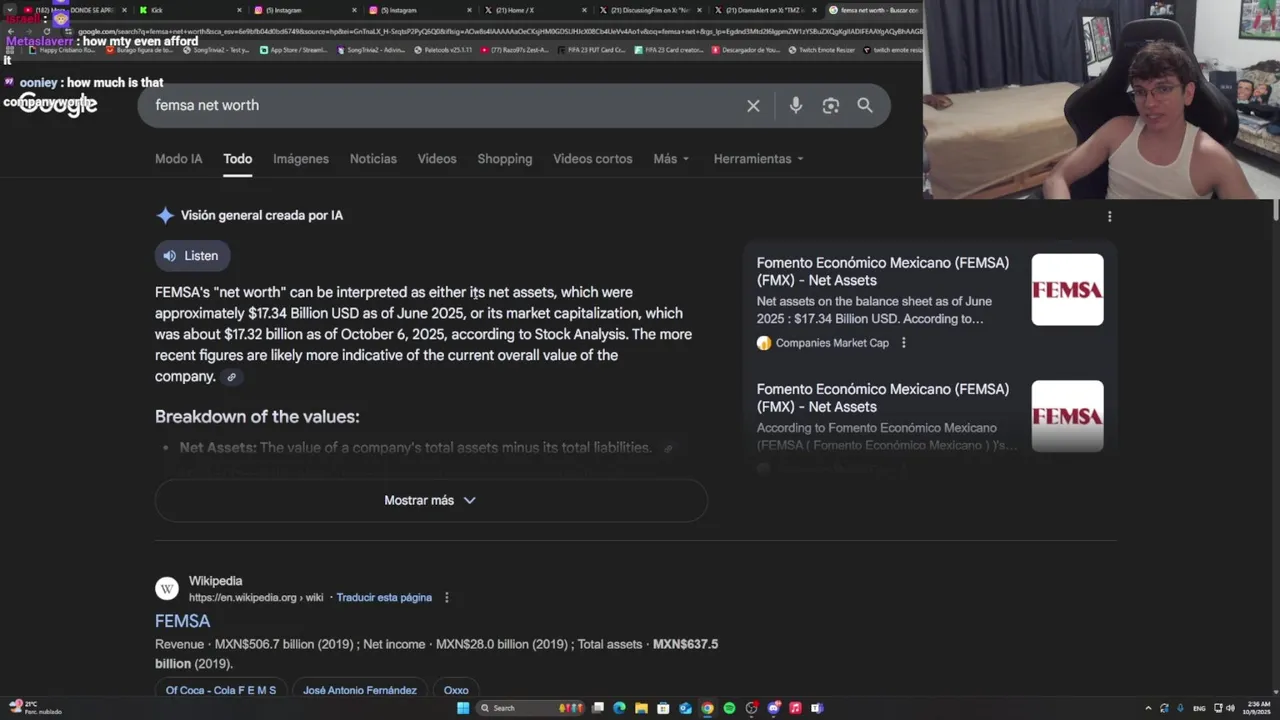Switch to Shopping results tab

click(x=505, y=159)
